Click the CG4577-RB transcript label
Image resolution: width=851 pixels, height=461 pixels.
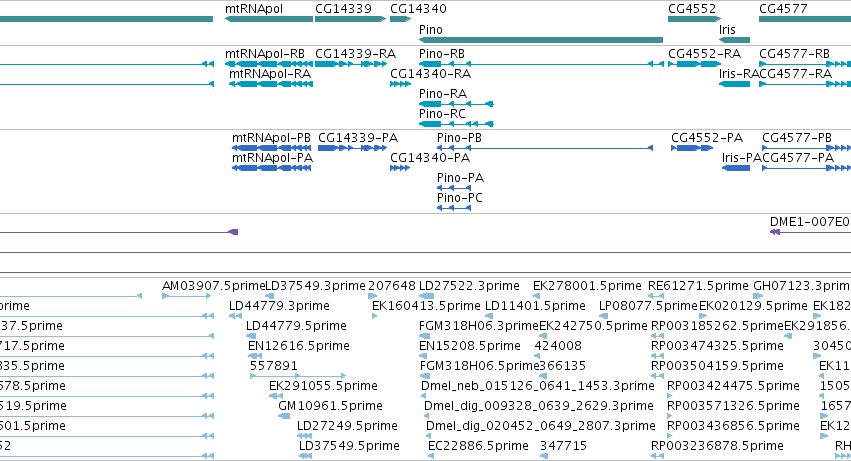pos(795,54)
